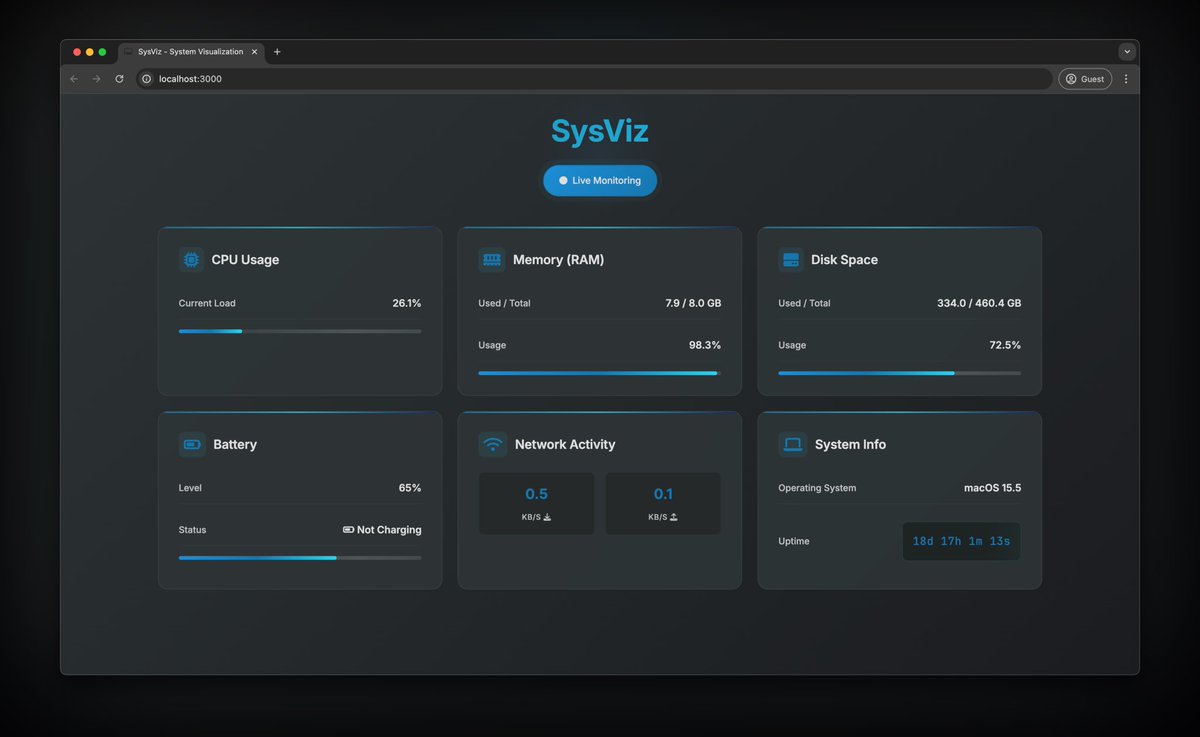Click the 98.3% memory usage value
The height and width of the screenshot is (737, 1200).
(x=705, y=345)
